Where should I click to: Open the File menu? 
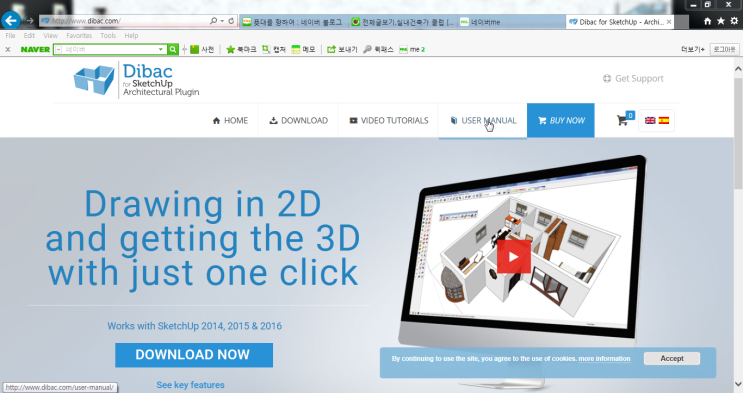pos(10,36)
